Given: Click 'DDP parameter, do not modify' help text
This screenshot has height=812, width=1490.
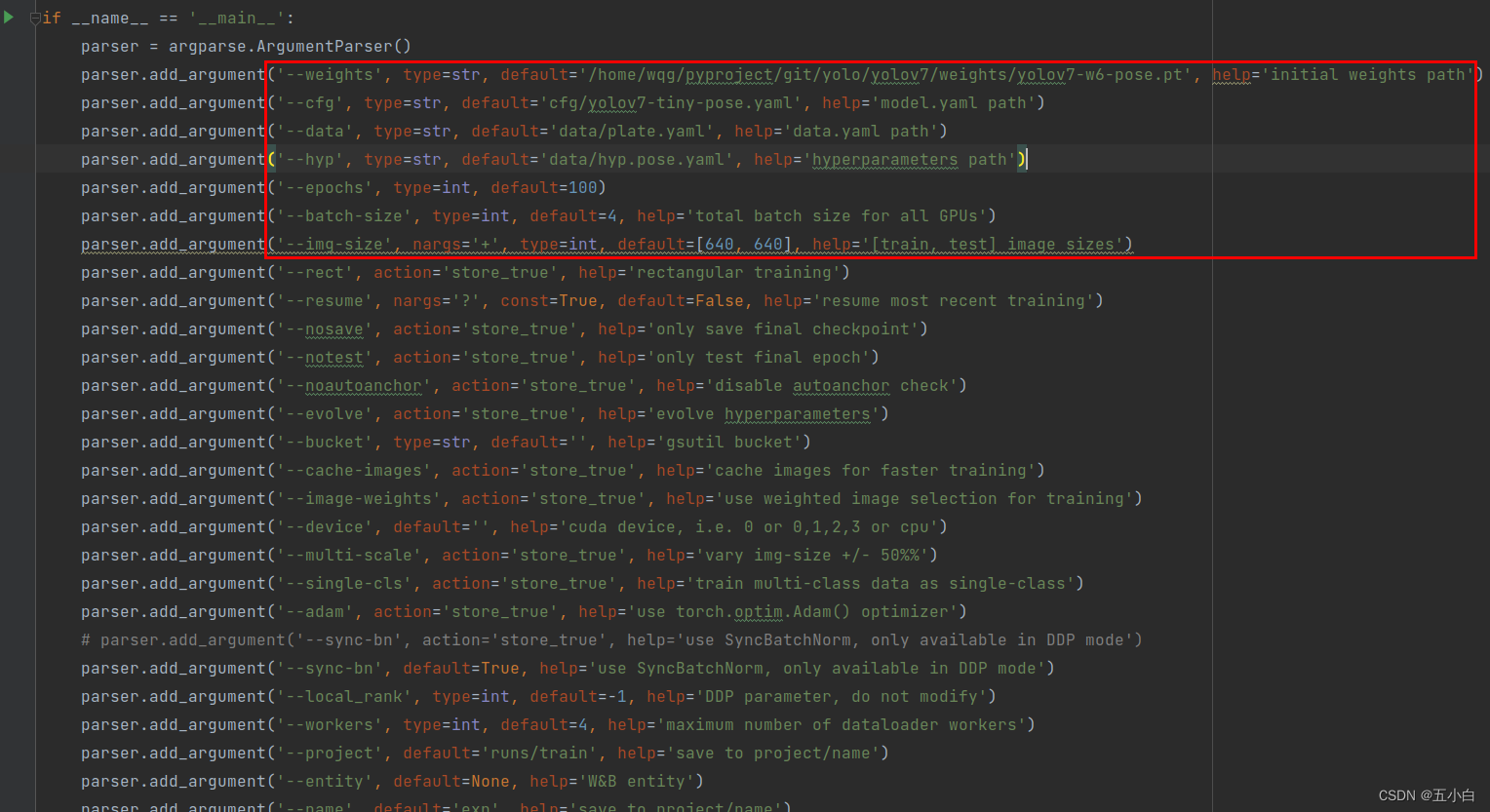Looking at the screenshot, I should point(842,697).
